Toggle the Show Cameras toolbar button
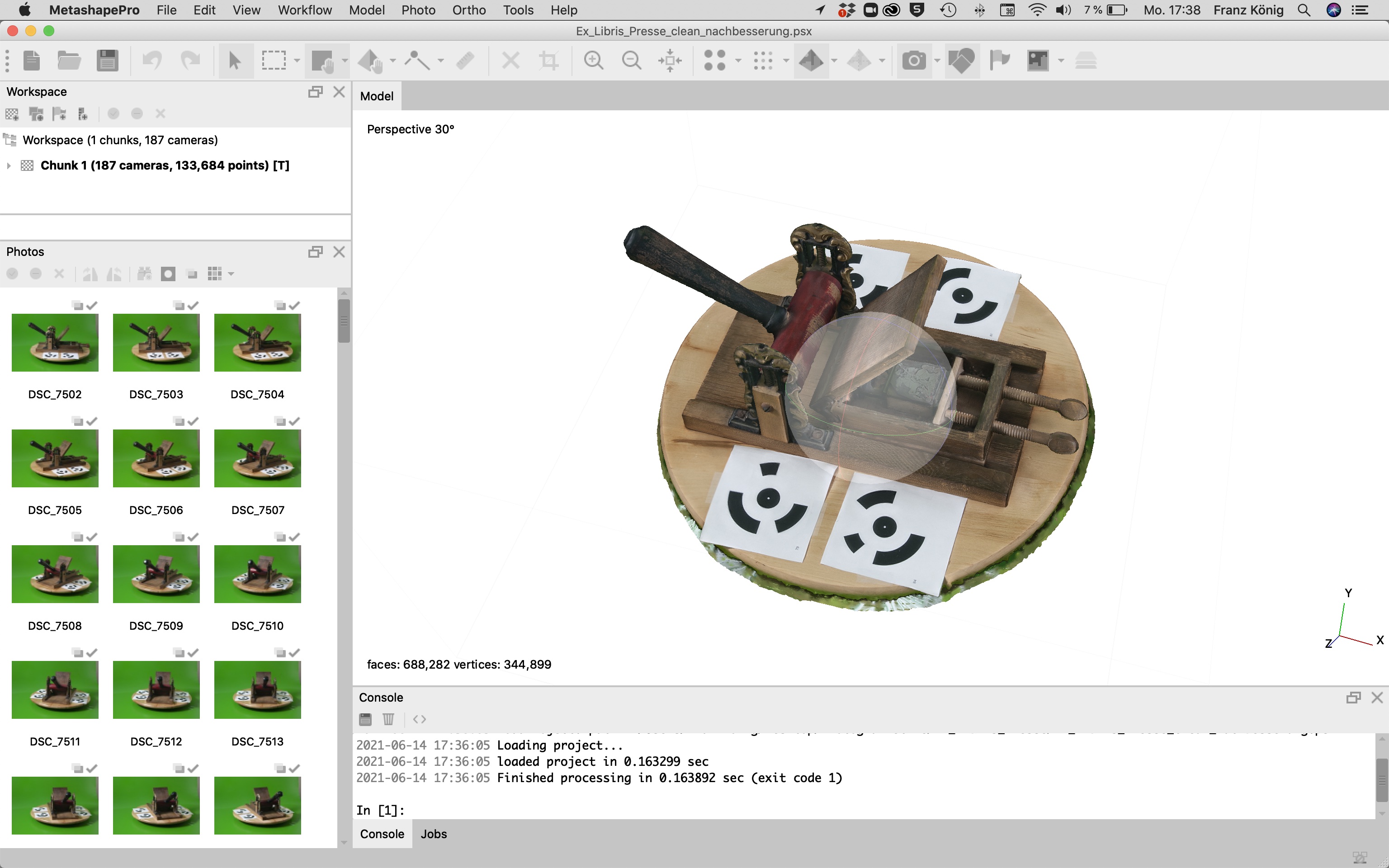This screenshot has height=868, width=1389. [x=914, y=60]
